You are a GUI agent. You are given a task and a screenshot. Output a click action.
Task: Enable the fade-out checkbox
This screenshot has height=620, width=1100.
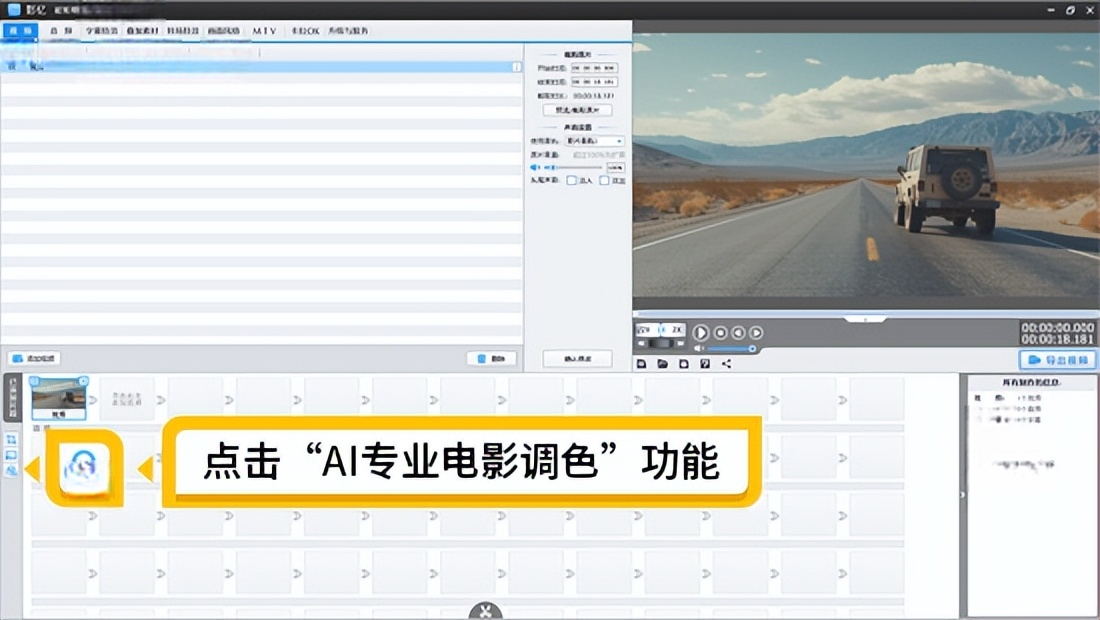[604, 181]
